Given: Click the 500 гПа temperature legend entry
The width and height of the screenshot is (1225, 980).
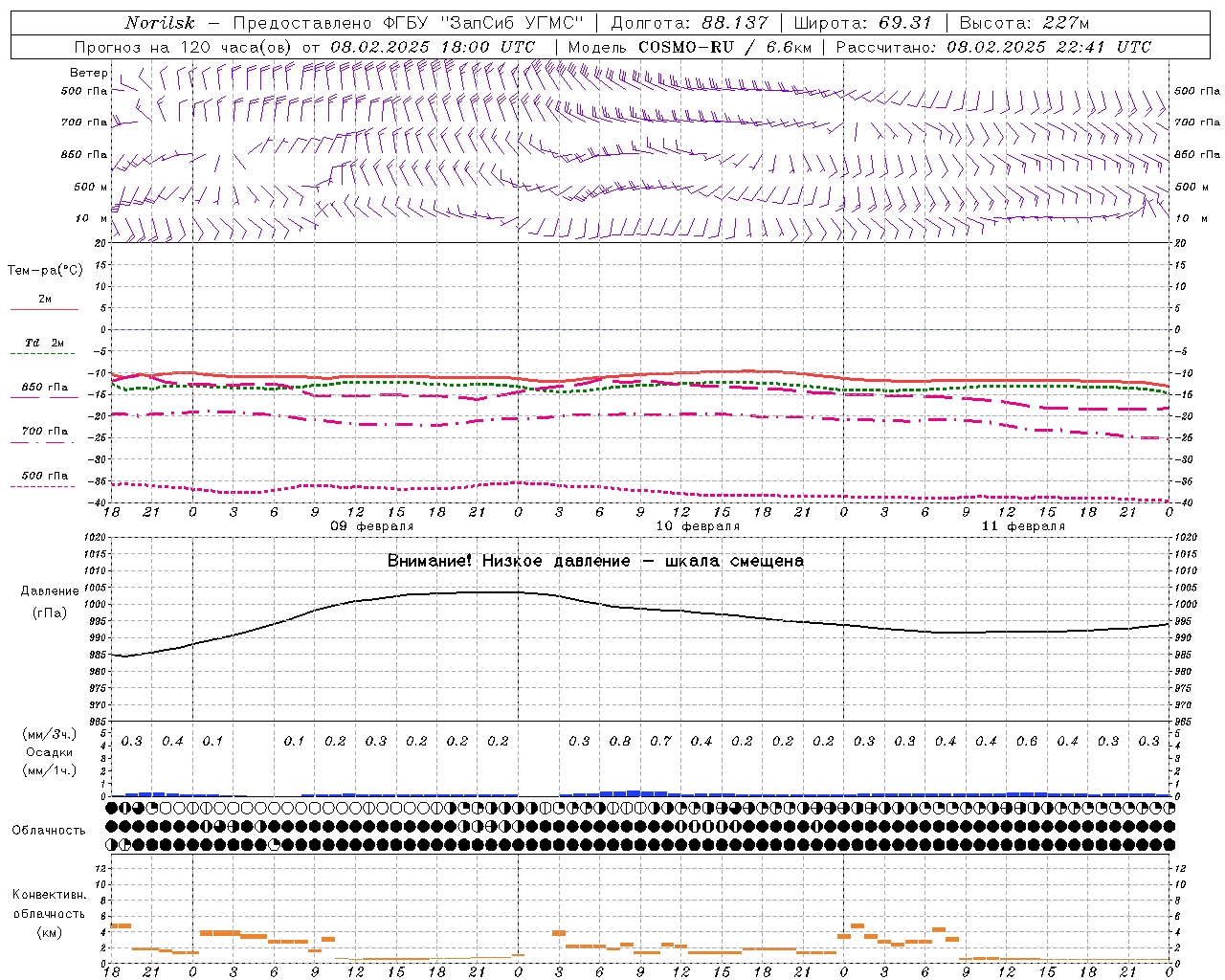Looking at the screenshot, I should coord(44,476).
